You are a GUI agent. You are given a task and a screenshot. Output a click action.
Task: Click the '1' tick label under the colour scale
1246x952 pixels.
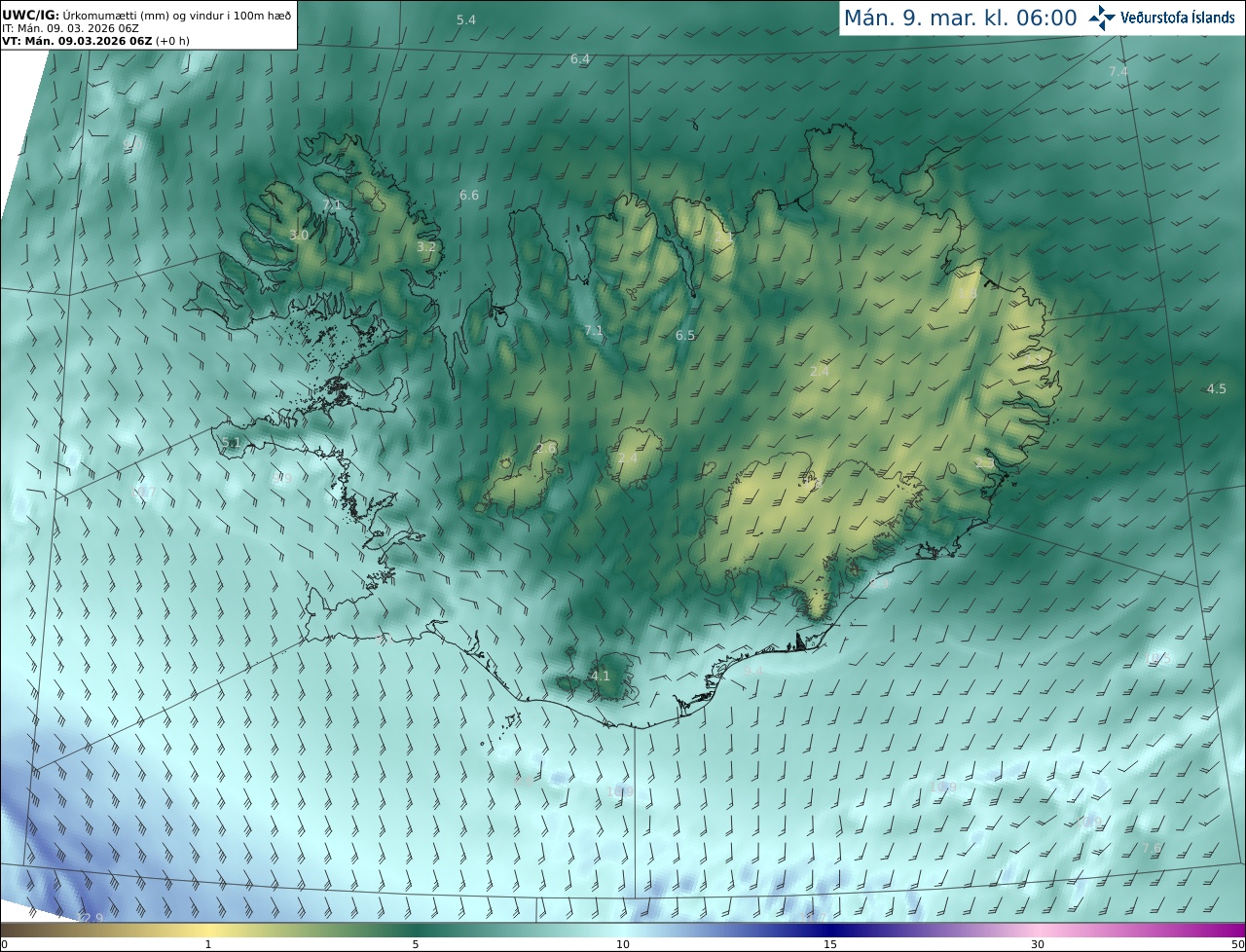tap(208, 945)
